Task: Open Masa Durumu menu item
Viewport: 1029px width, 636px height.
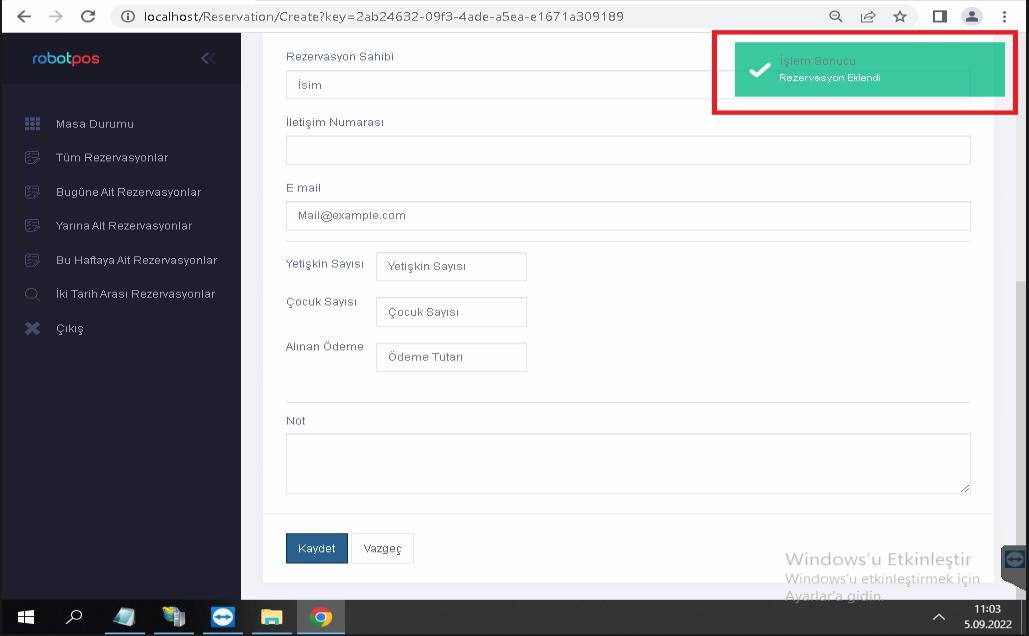Action: click(94, 123)
